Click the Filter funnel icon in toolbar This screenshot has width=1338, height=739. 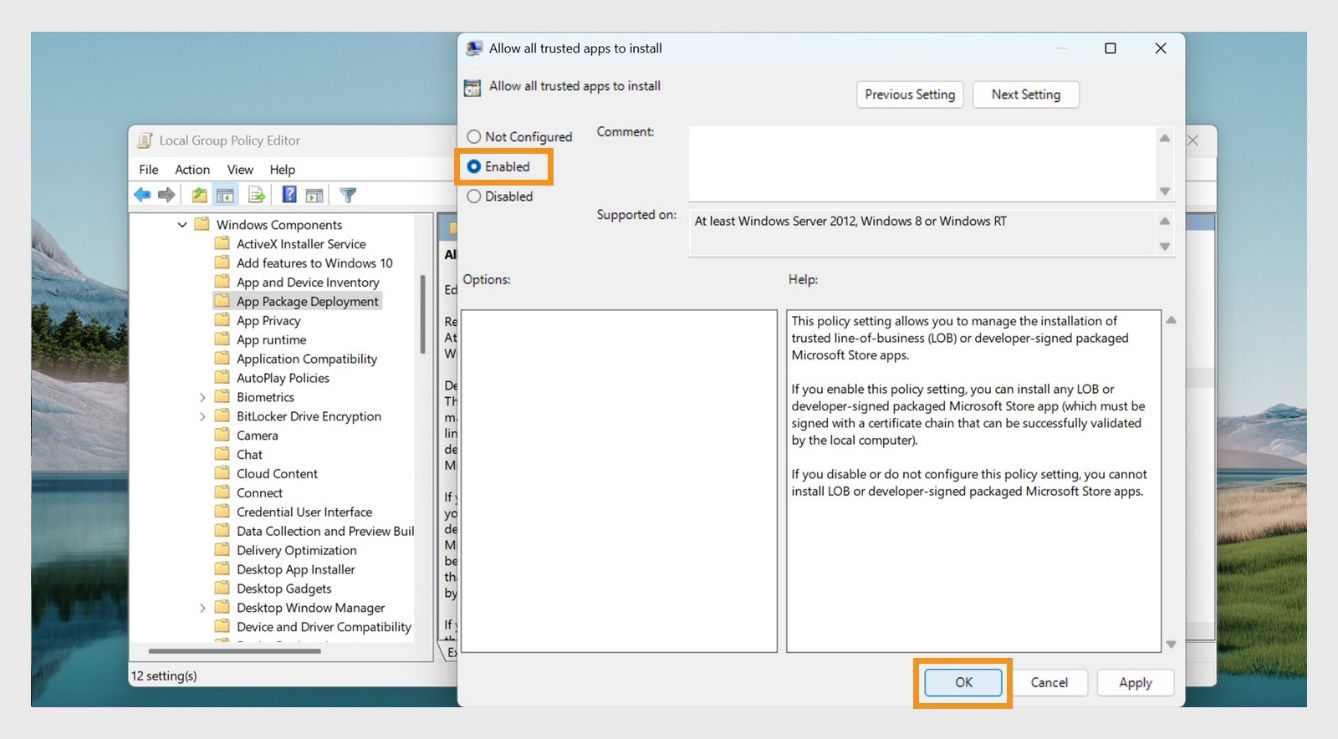[x=348, y=195]
